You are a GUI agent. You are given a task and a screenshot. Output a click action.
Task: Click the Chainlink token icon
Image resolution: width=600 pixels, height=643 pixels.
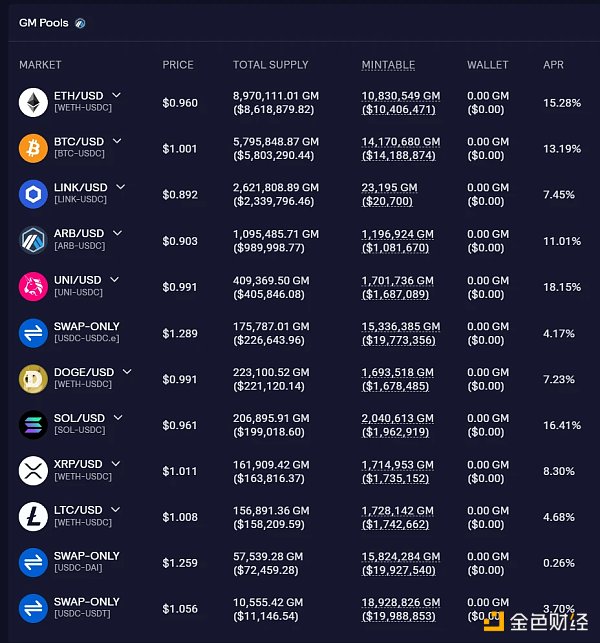tap(33, 194)
